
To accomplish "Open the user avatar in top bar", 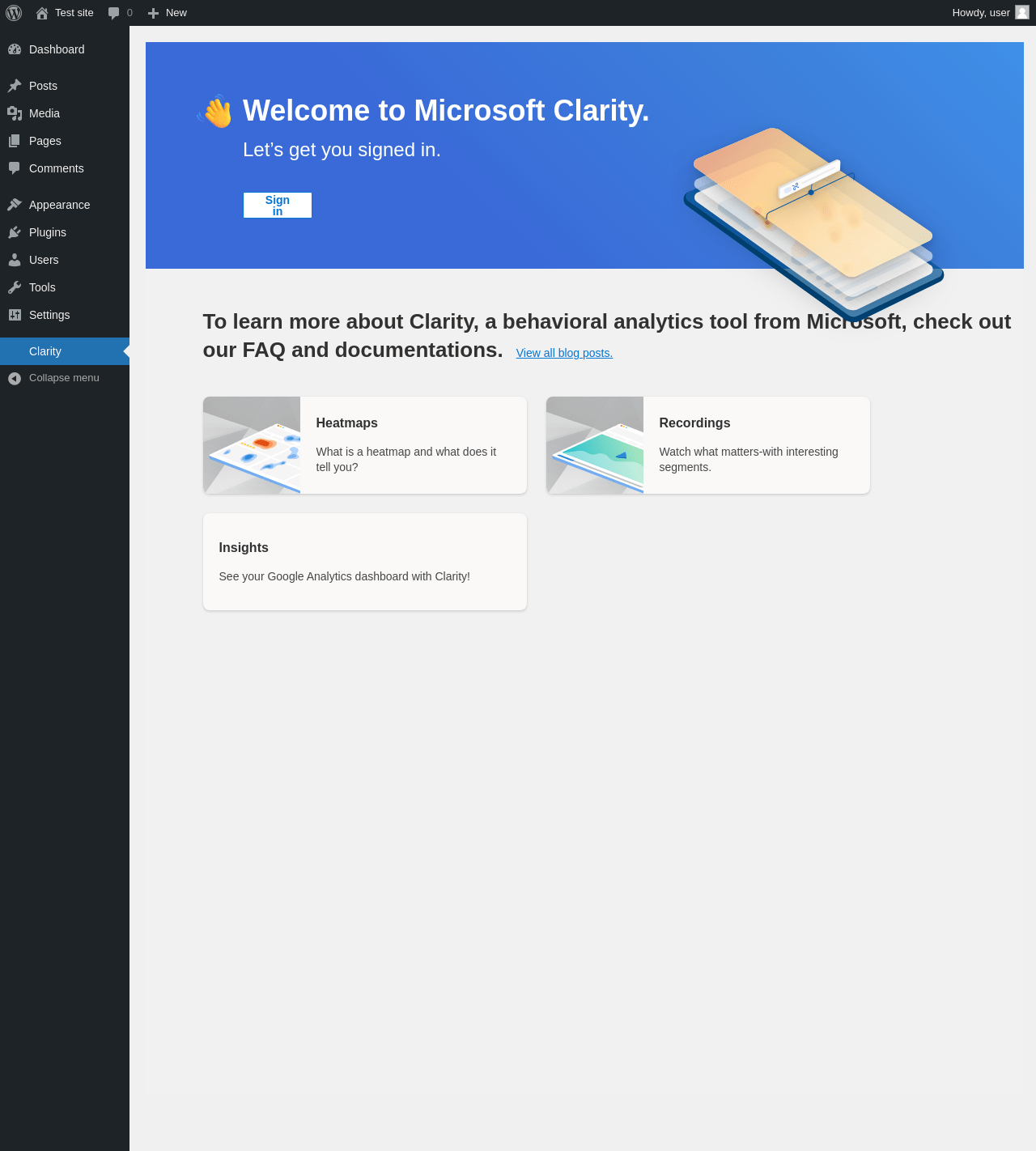I will click(1022, 12).
